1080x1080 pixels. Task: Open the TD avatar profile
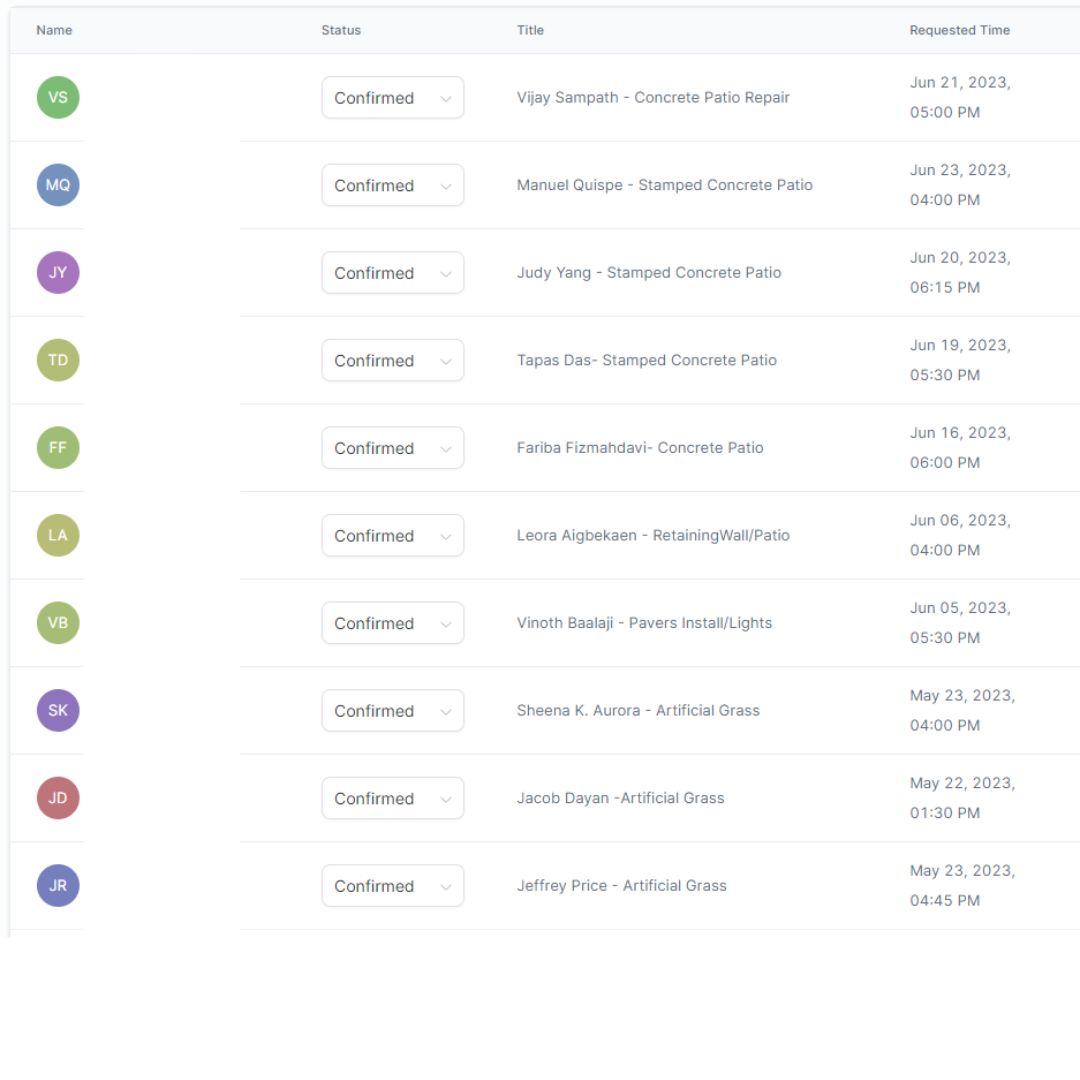click(x=58, y=360)
